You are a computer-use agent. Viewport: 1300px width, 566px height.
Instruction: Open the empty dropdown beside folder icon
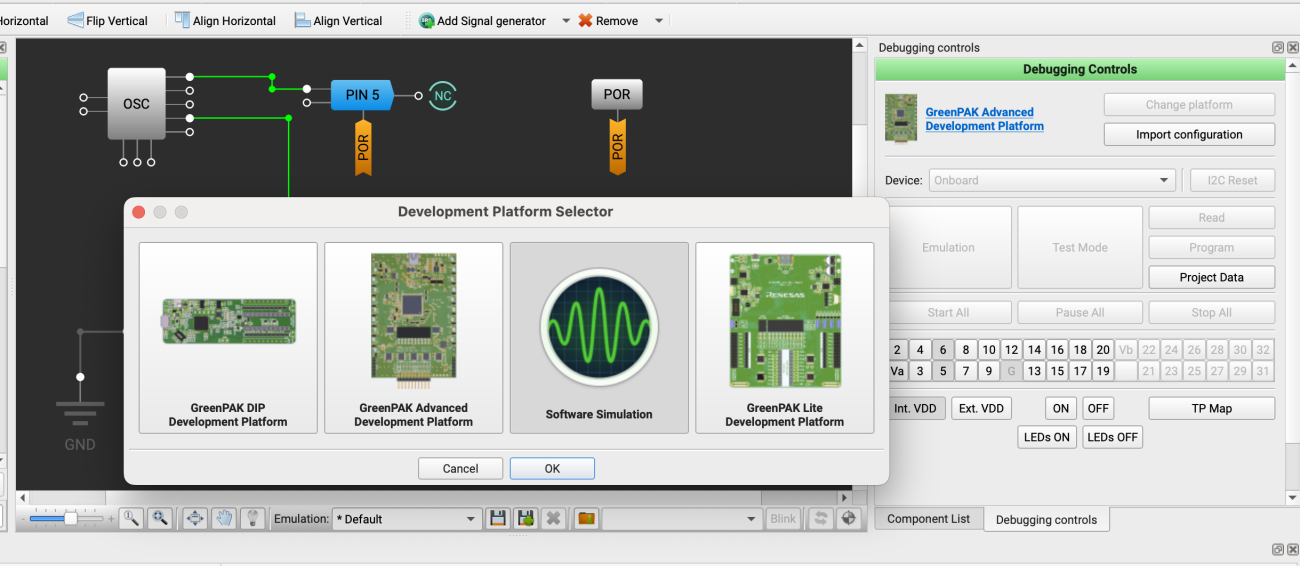[x=682, y=519]
